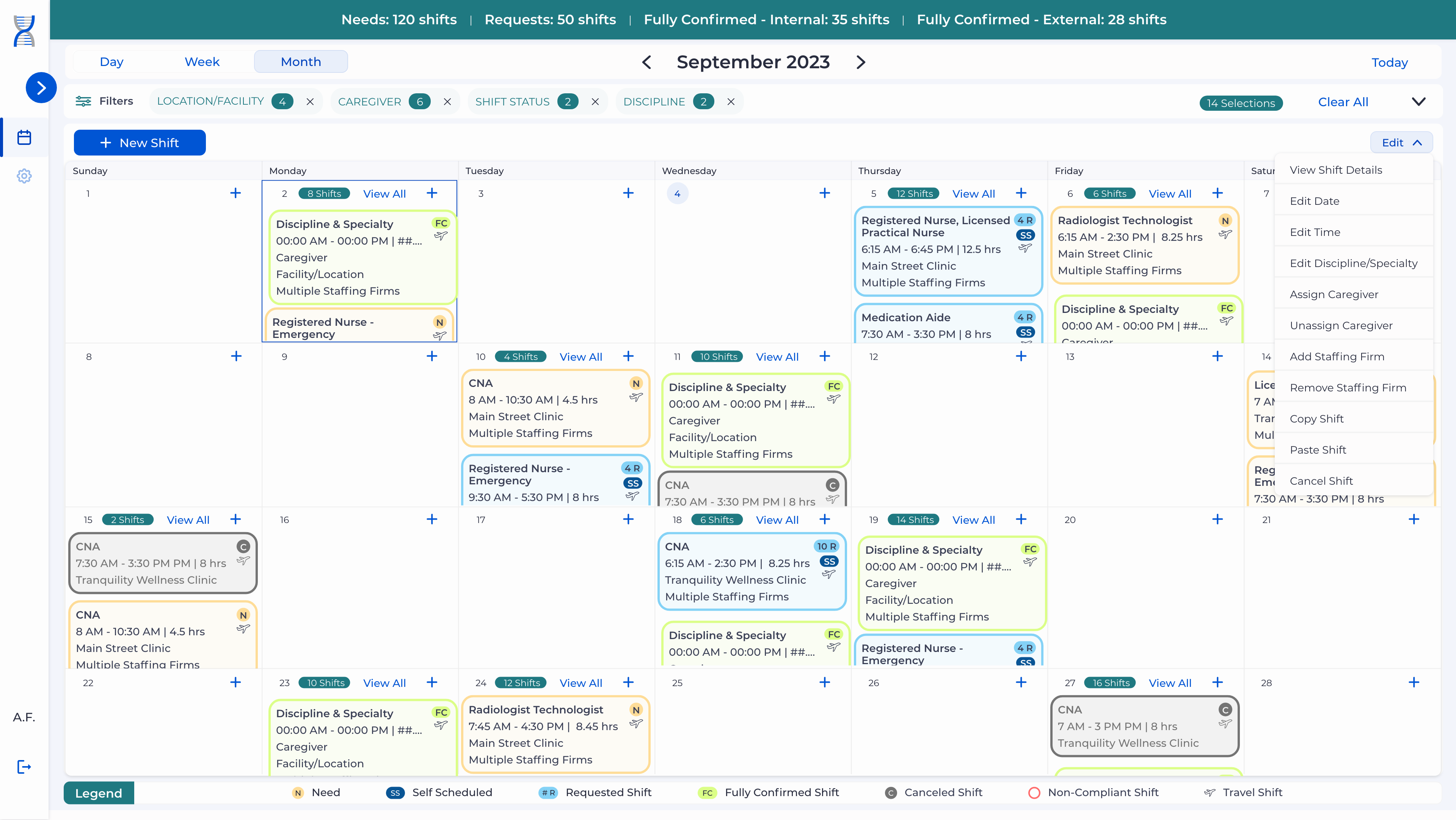Viewport: 1456px width, 820px height.
Task: Click the logout icon in sidebar
Action: (24, 767)
